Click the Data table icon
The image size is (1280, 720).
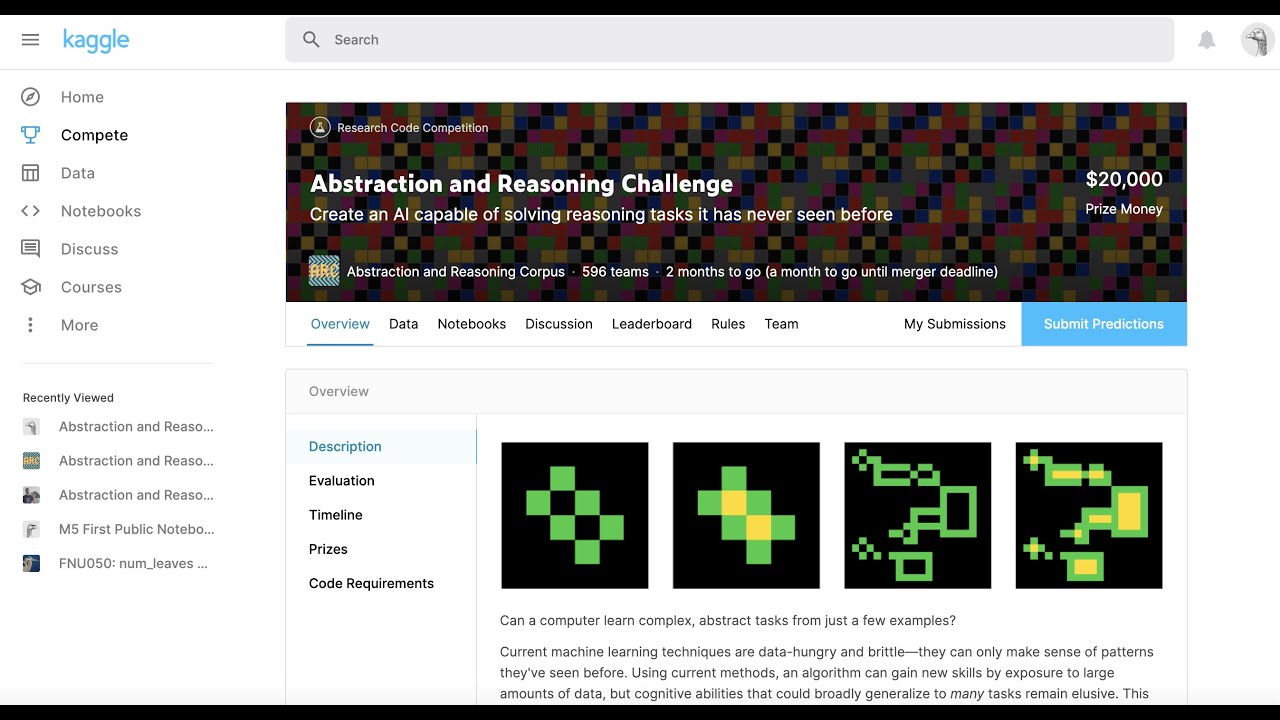[31, 173]
